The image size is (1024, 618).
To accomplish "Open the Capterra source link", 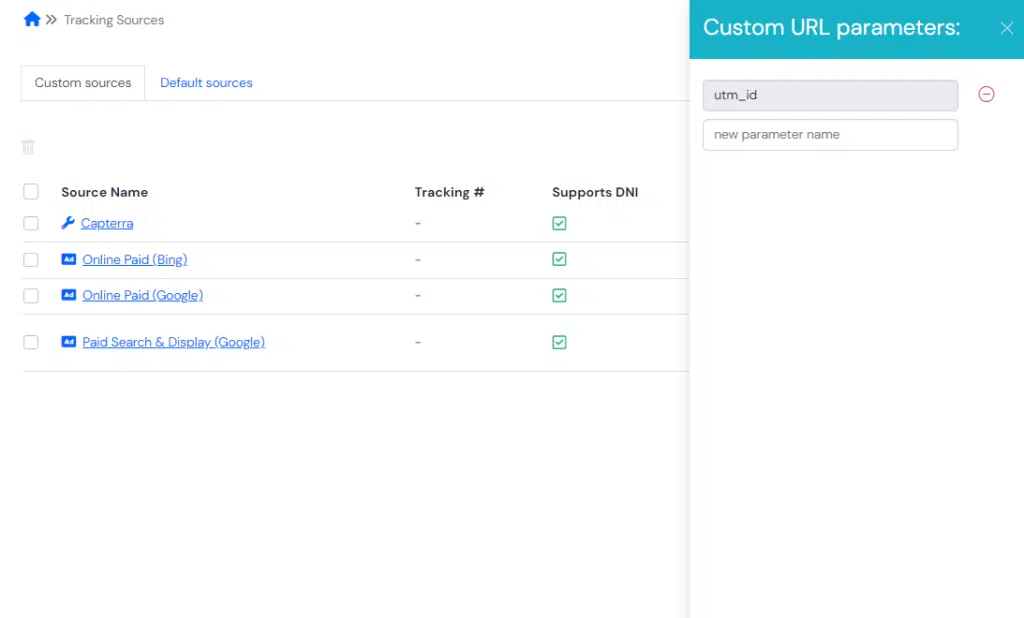I will coord(107,223).
